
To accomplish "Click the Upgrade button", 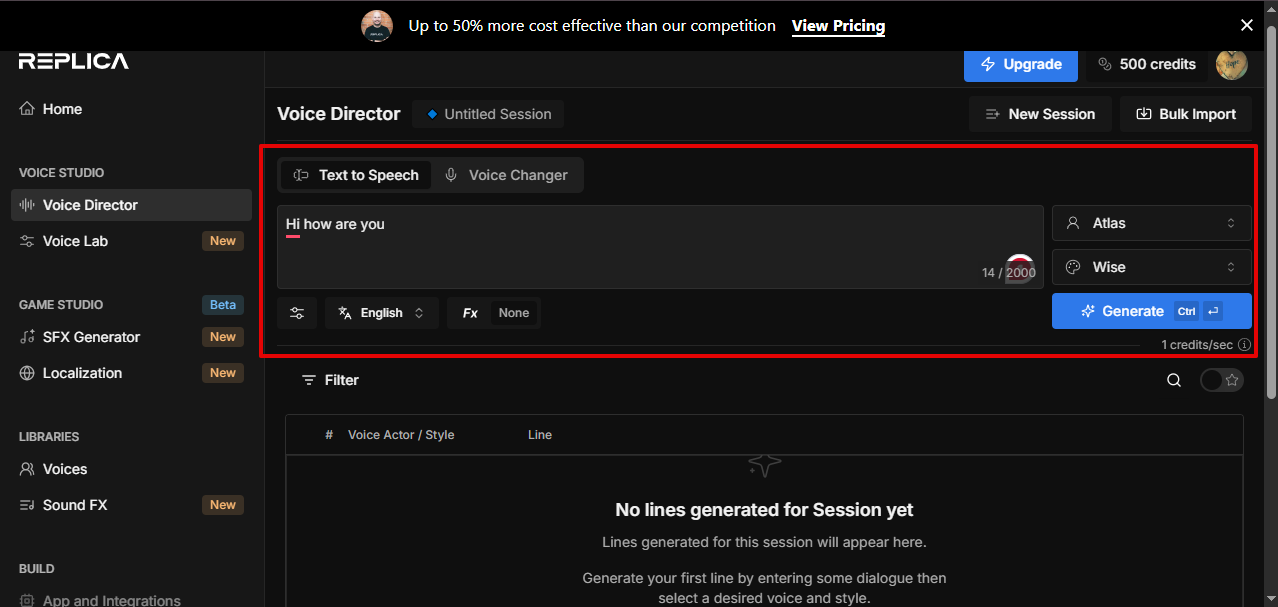I will click(1020, 64).
